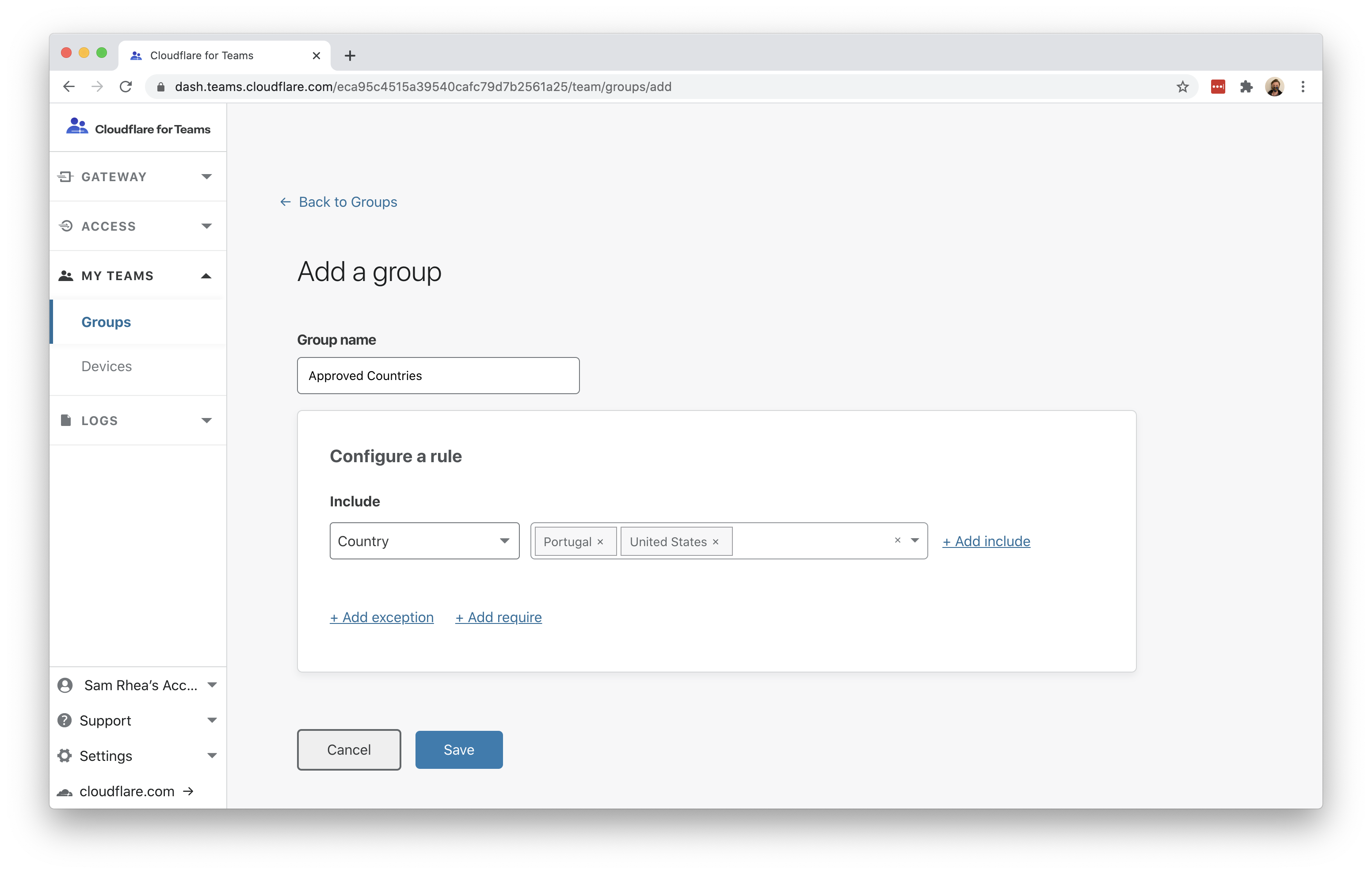
Task: Click the Save button
Action: (x=459, y=750)
